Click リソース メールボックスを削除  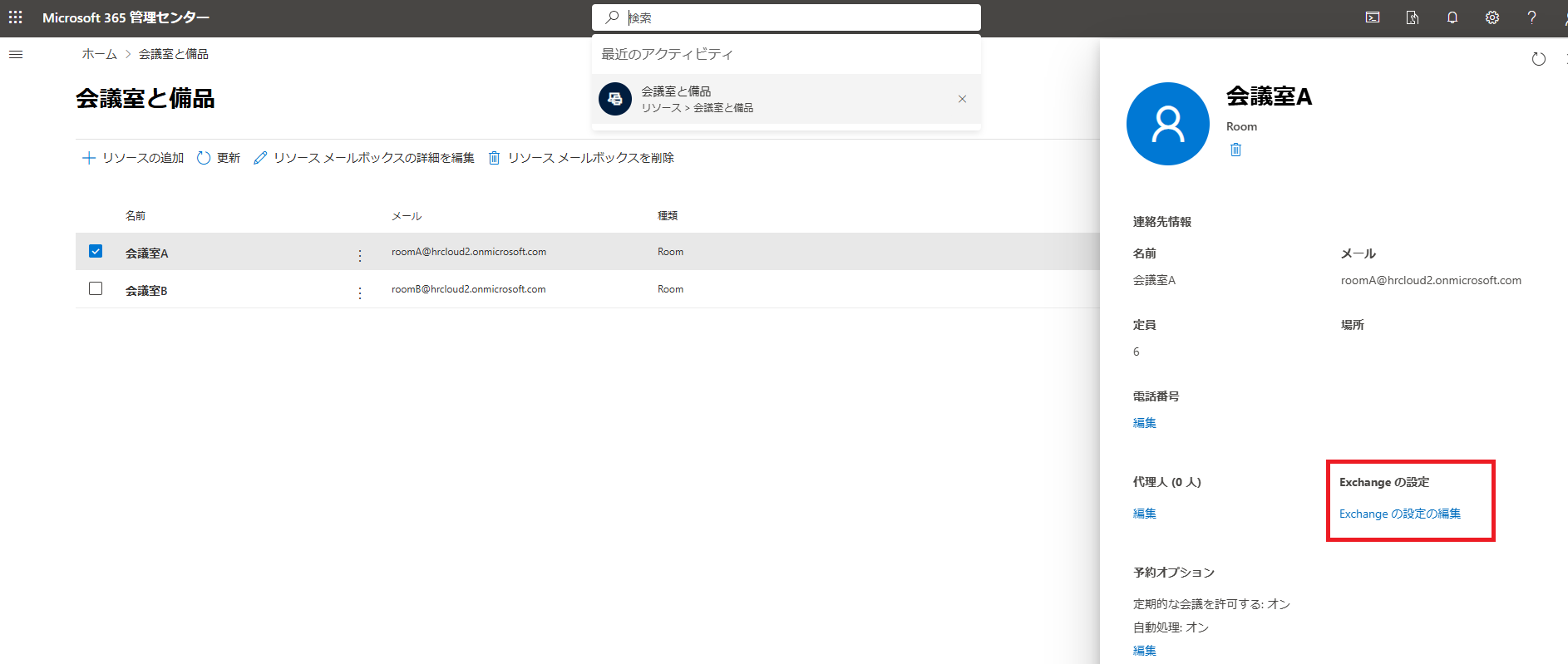click(580, 158)
